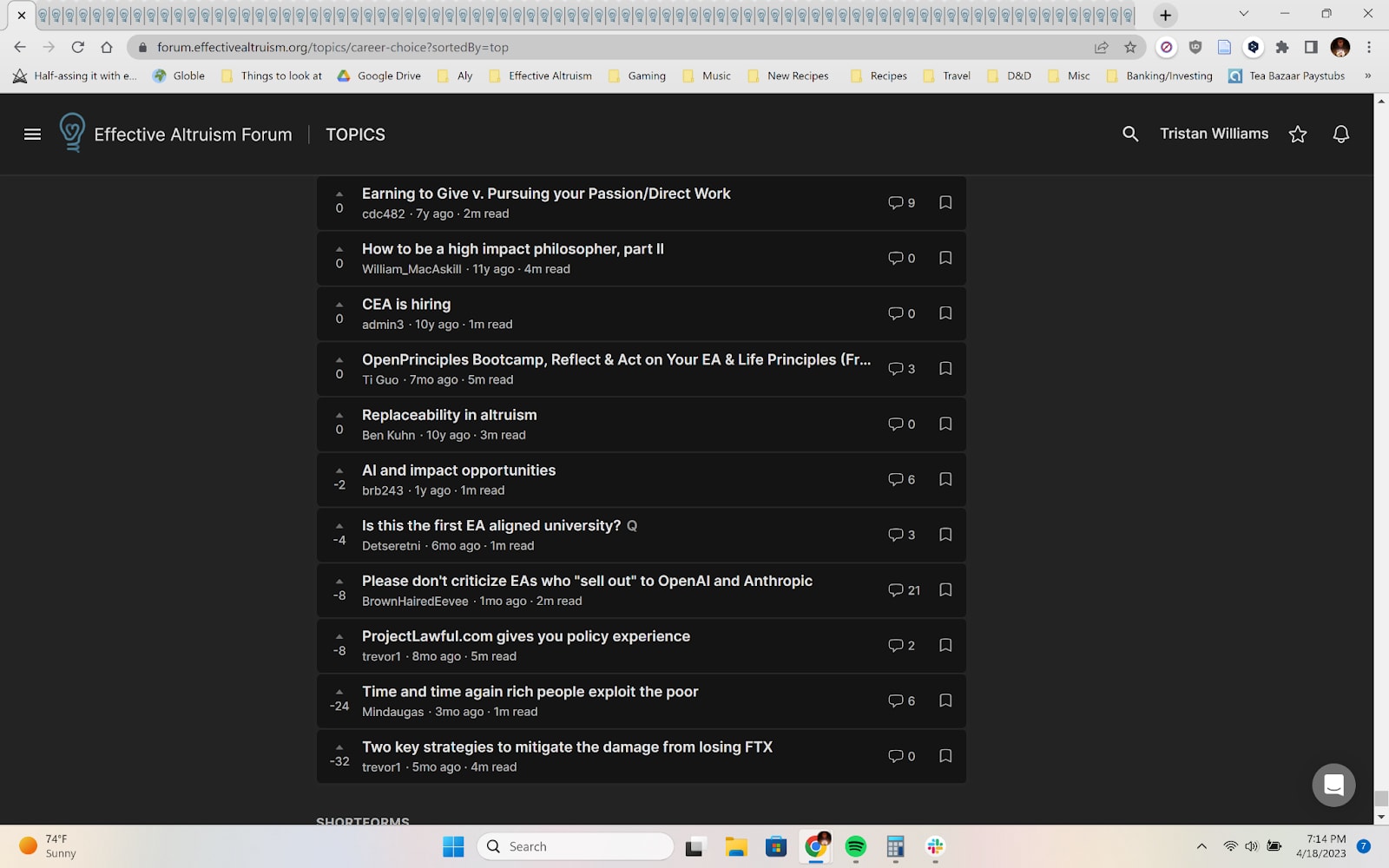Expand the browser tab search chevron

pos(1243,14)
